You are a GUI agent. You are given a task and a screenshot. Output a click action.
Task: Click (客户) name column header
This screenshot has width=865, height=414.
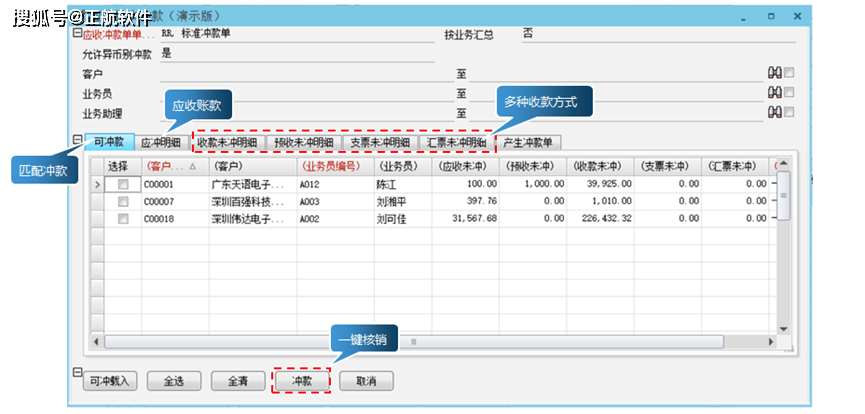coord(253,166)
